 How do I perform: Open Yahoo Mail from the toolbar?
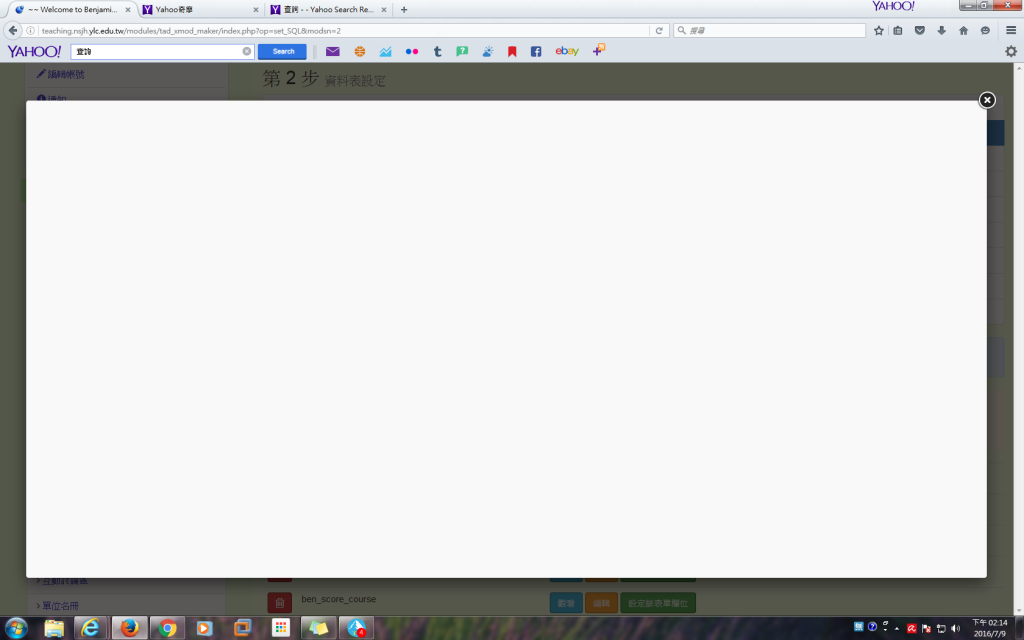(332, 51)
